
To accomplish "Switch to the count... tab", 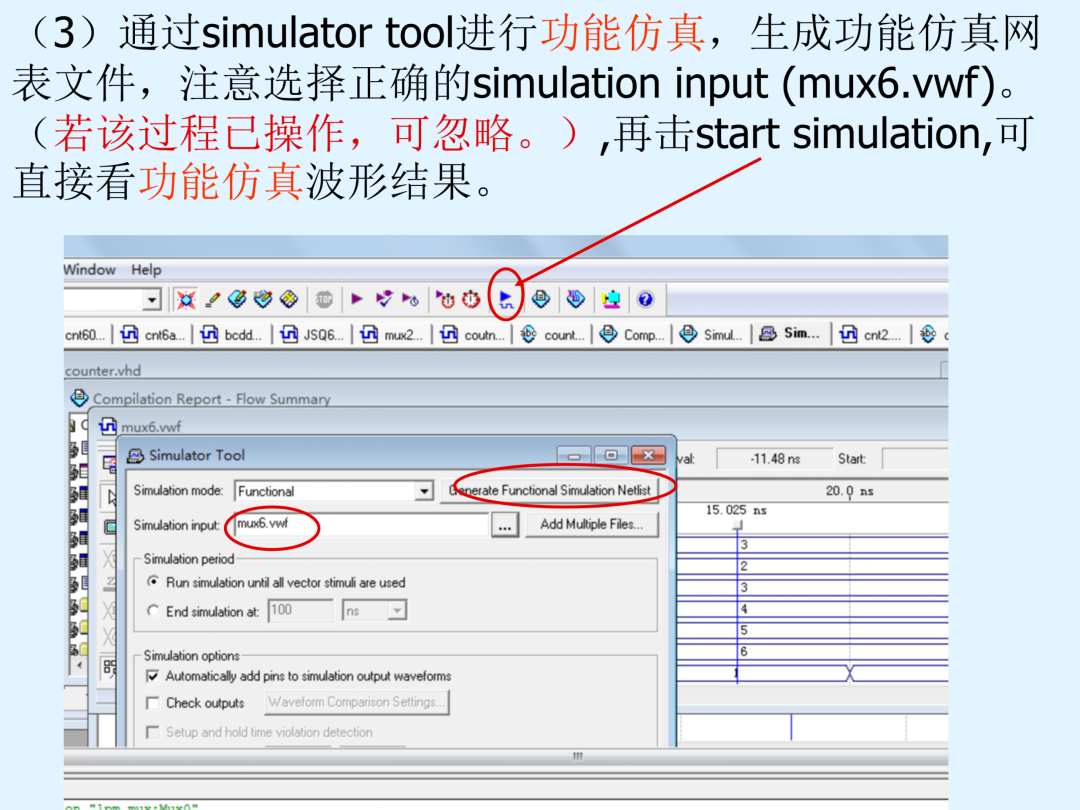I will click(x=552, y=335).
